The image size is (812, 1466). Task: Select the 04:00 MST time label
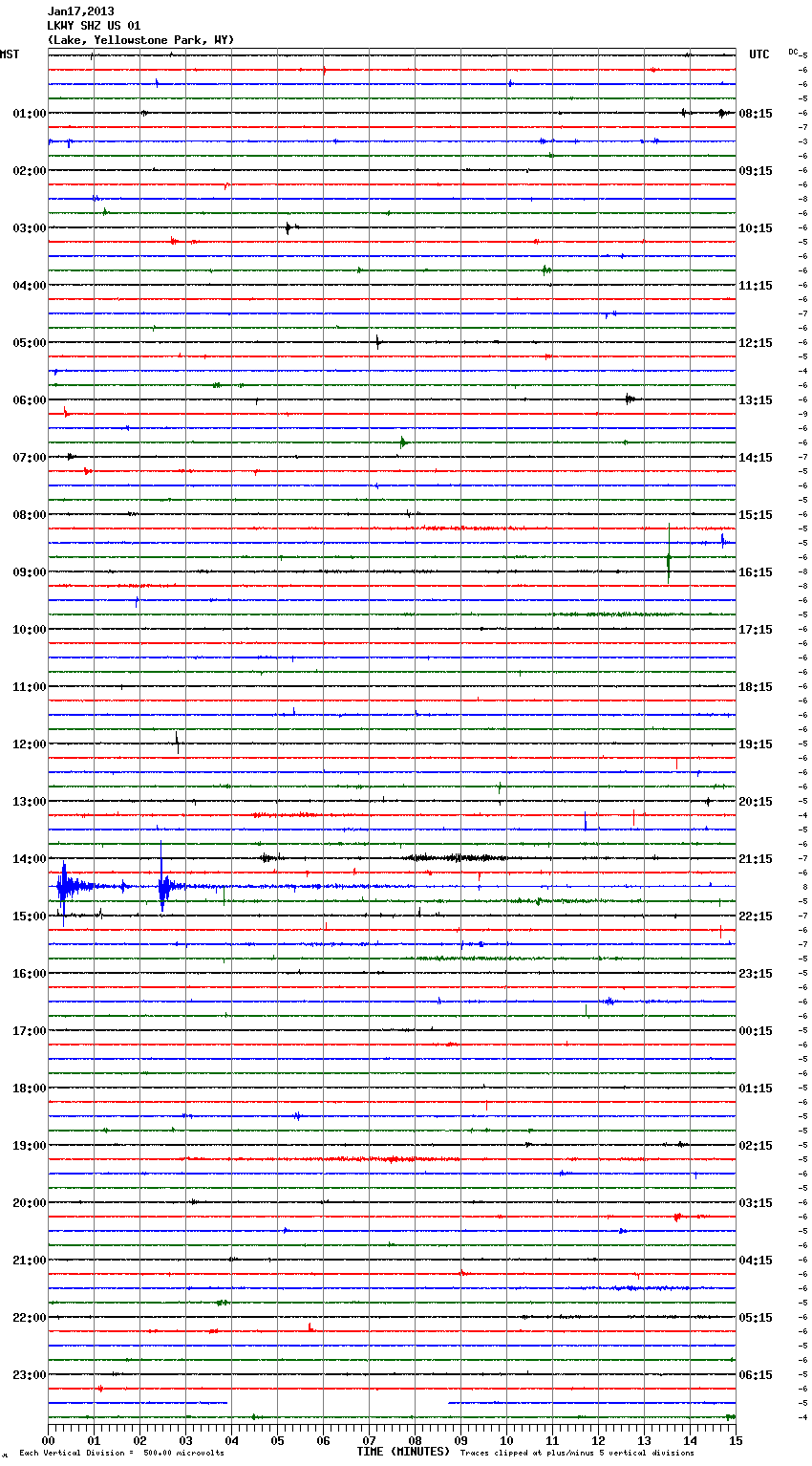tap(30, 286)
